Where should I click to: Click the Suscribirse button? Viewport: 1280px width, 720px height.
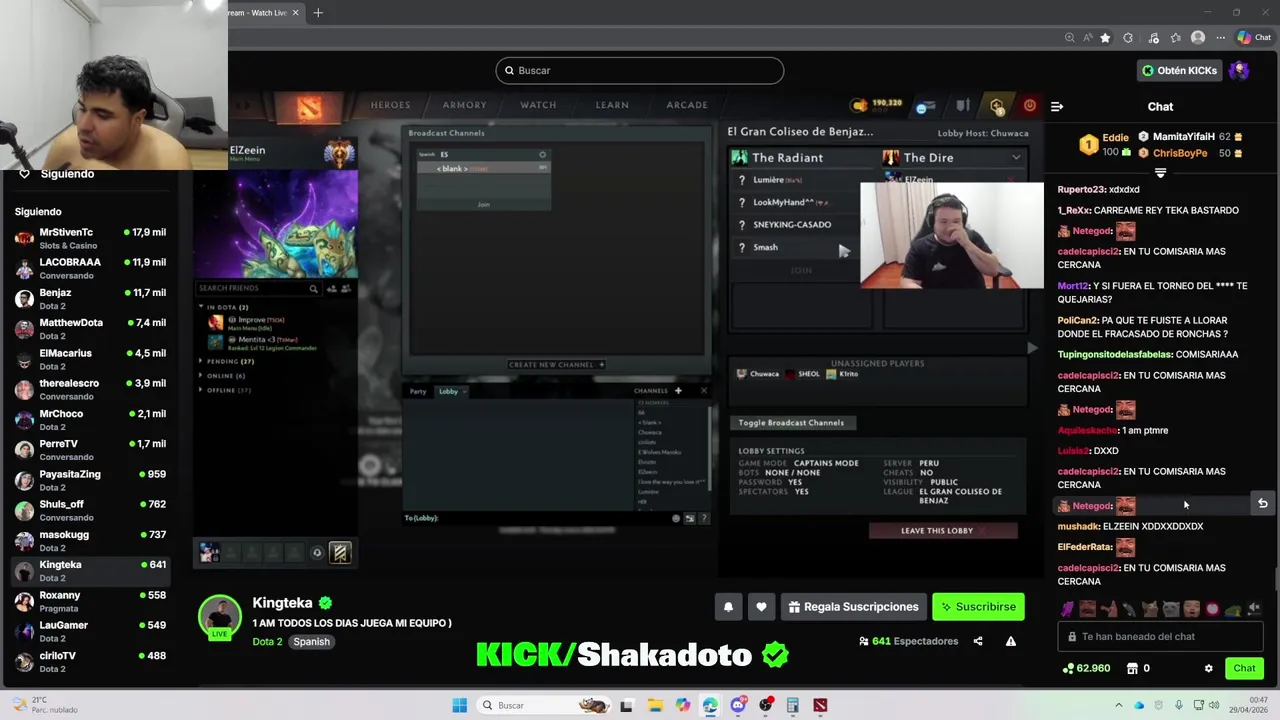tap(979, 607)
